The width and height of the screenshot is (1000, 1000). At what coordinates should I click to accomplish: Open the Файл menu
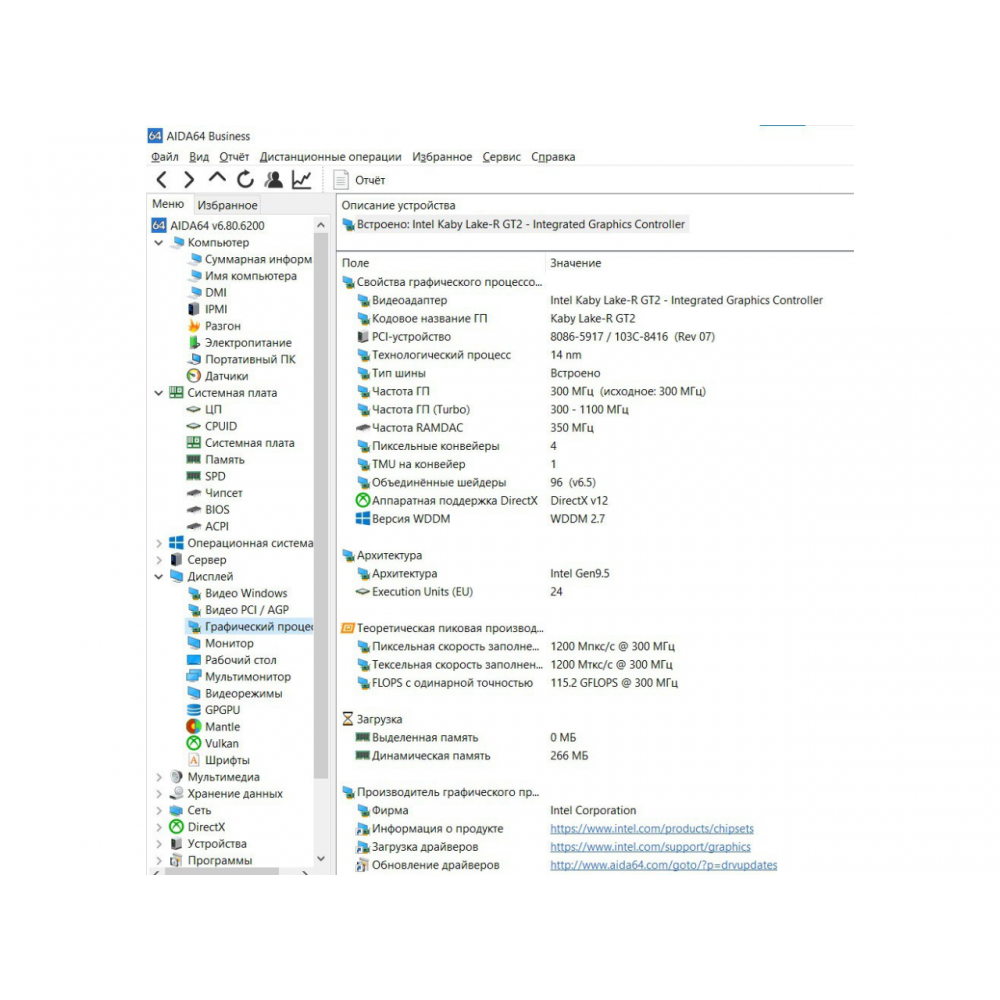point(165,157)
